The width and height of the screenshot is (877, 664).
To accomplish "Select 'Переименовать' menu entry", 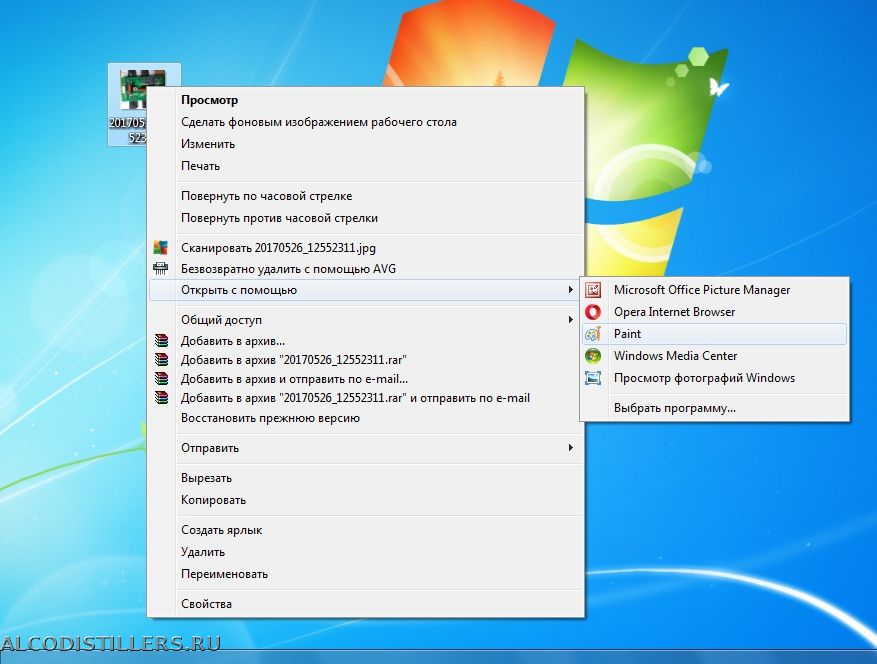I will pyautogui.click(x=224, y=574).
